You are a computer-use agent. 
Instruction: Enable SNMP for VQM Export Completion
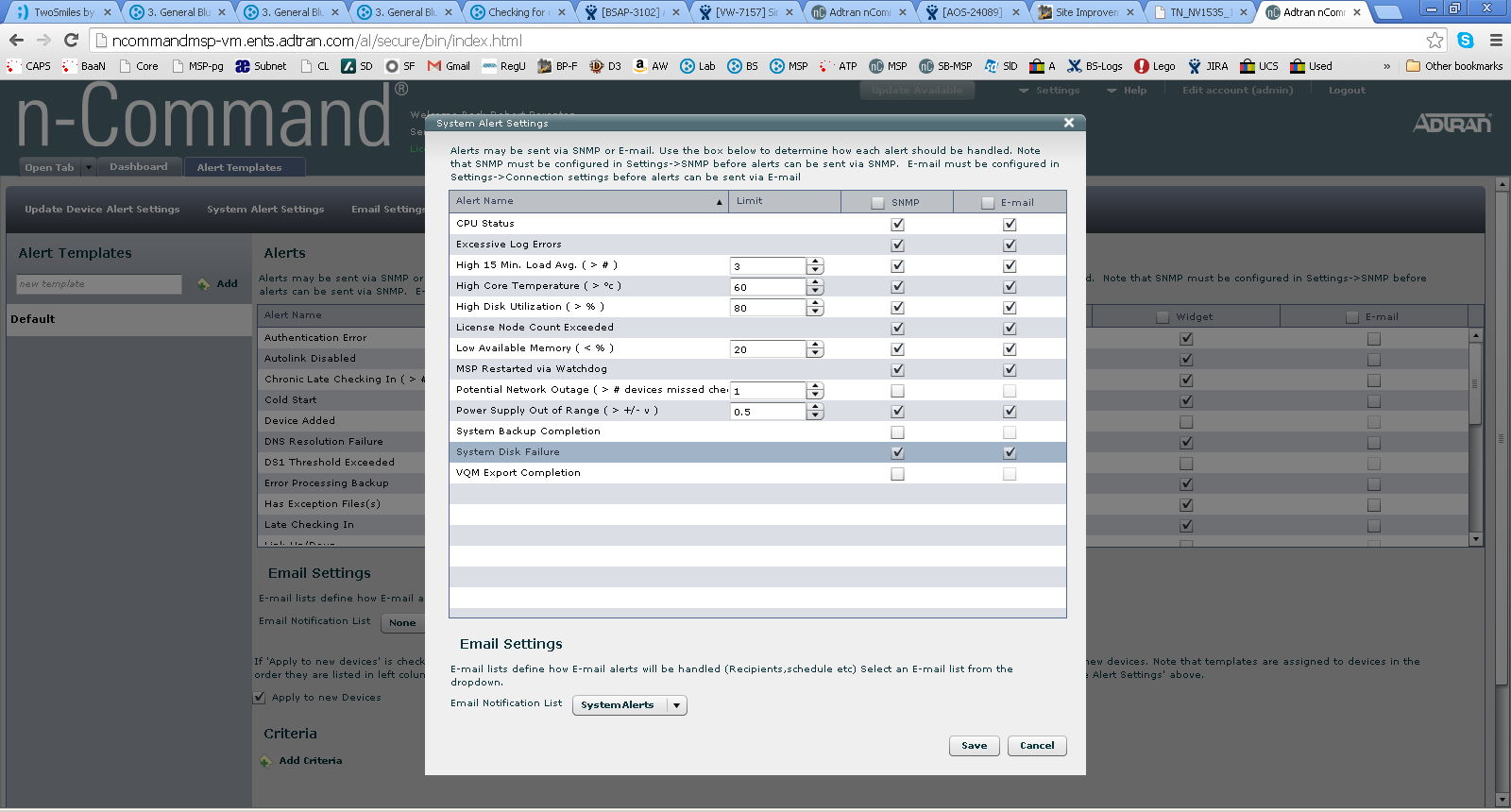point(897,474)
